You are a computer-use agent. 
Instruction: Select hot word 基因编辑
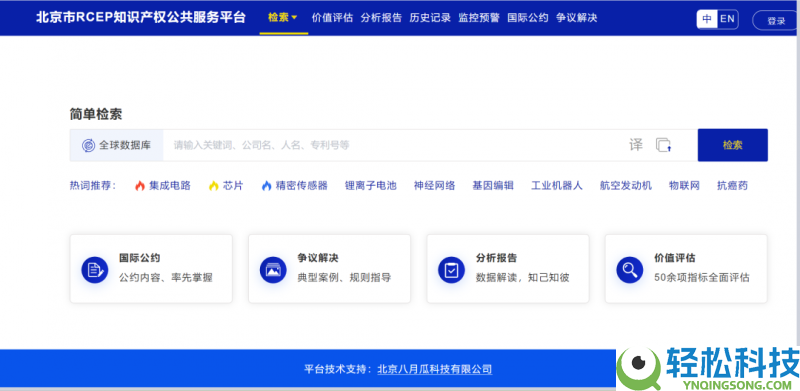point(493,186)
